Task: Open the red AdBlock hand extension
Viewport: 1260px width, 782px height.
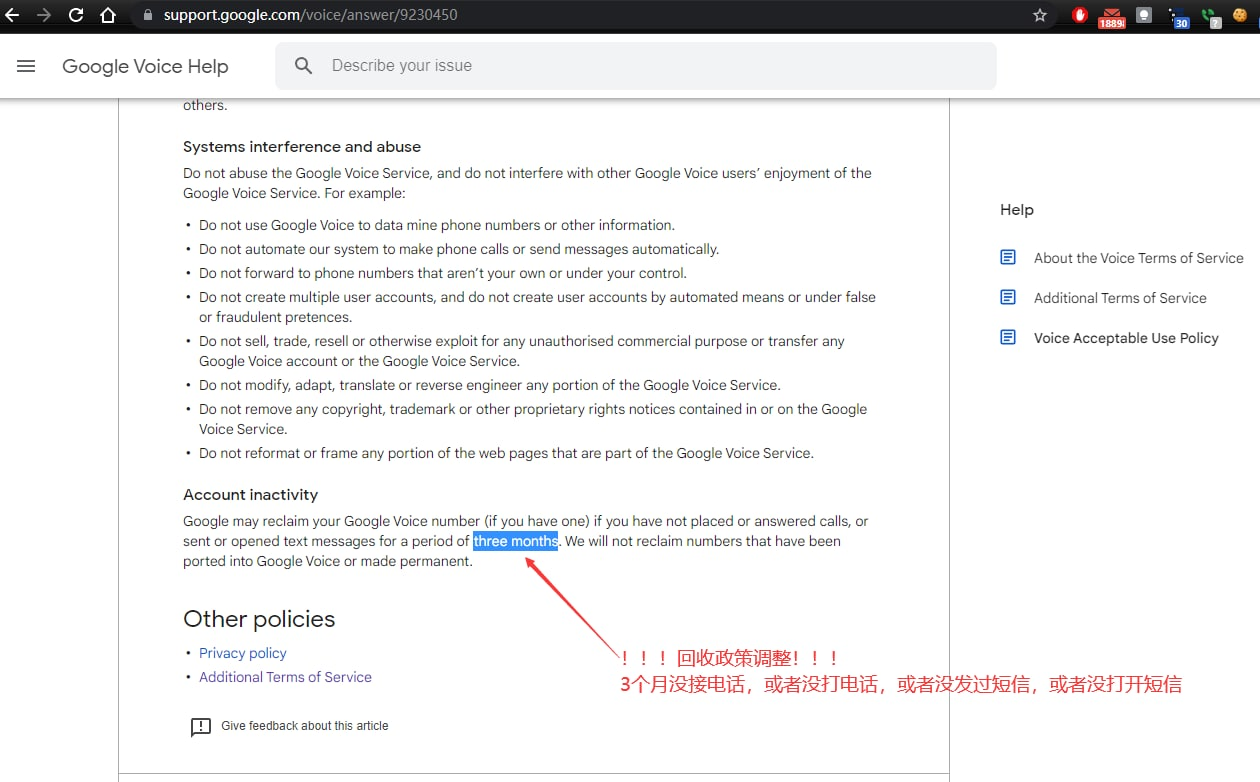Action: [x=1080, y=15]
